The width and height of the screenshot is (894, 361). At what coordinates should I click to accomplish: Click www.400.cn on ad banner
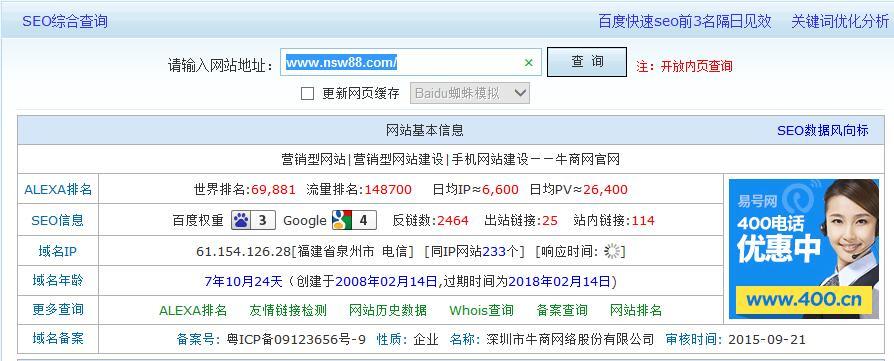[x=804, y=299]
